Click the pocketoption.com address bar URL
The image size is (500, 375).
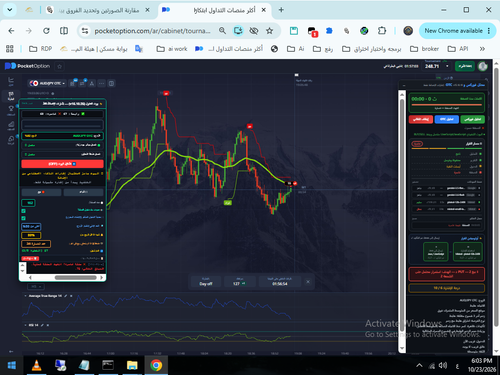pos(152,31)
